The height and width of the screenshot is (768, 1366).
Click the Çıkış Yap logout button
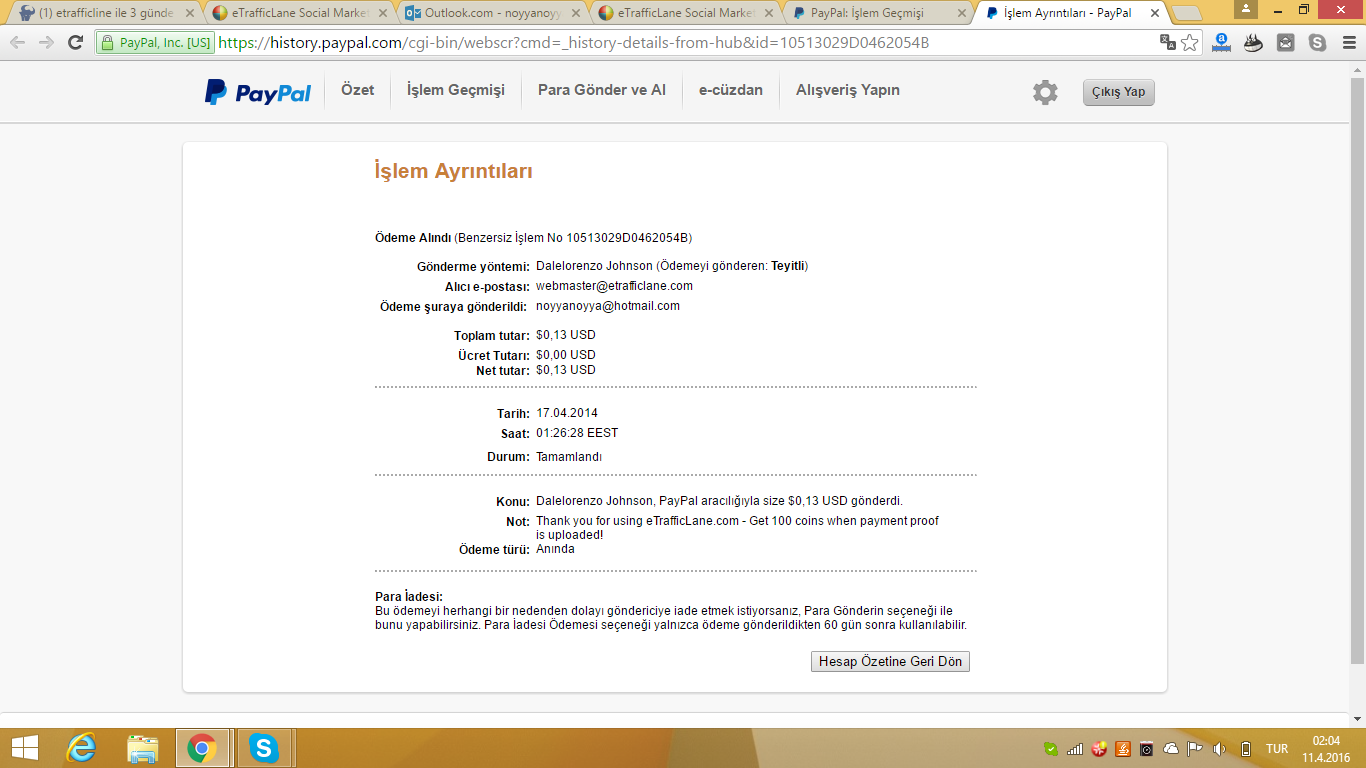[x=1118, y=92]
